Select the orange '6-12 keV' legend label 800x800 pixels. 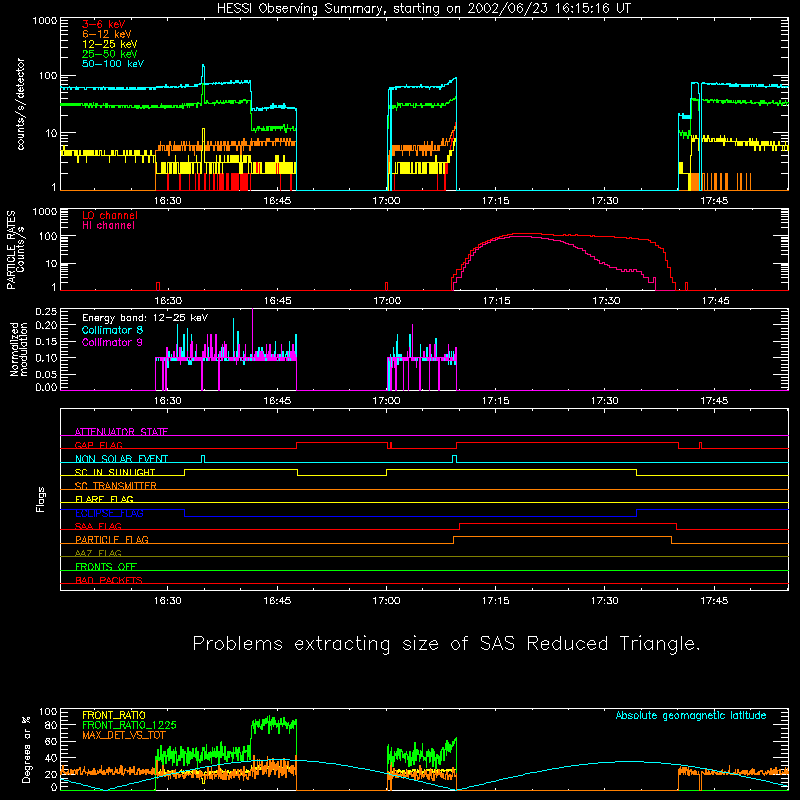pos(107,34)
